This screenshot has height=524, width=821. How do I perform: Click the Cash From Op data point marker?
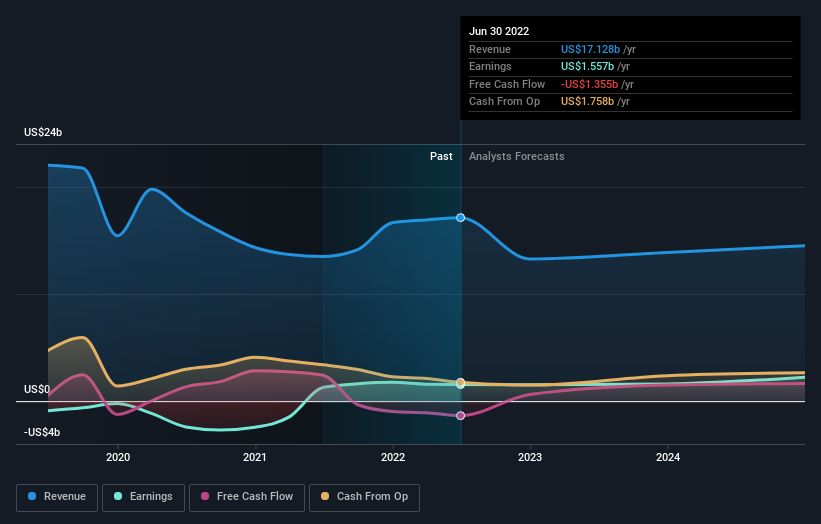pos(460,382)
